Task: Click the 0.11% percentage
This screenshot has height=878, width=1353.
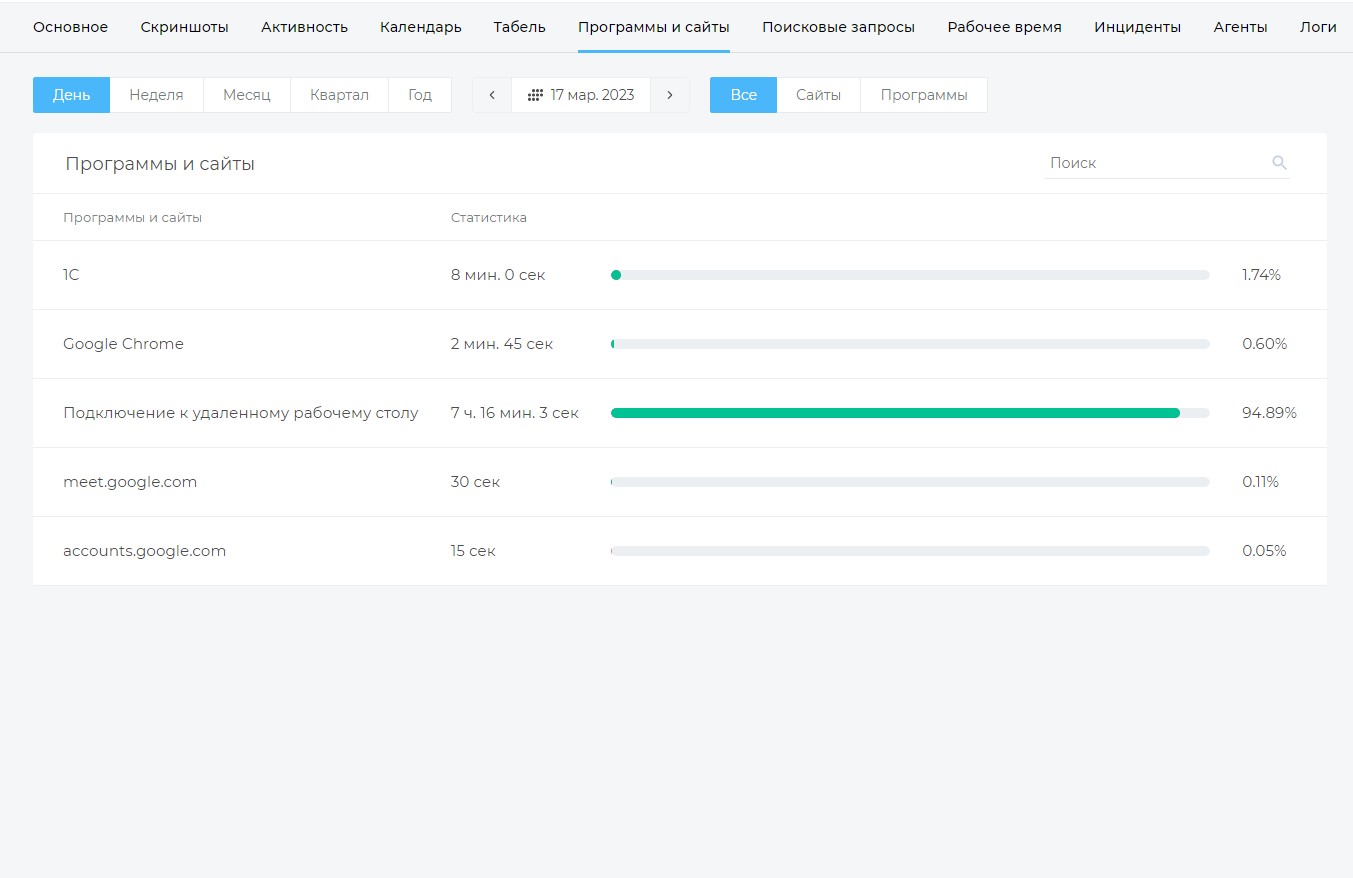Action: (x=1260, y=482)
